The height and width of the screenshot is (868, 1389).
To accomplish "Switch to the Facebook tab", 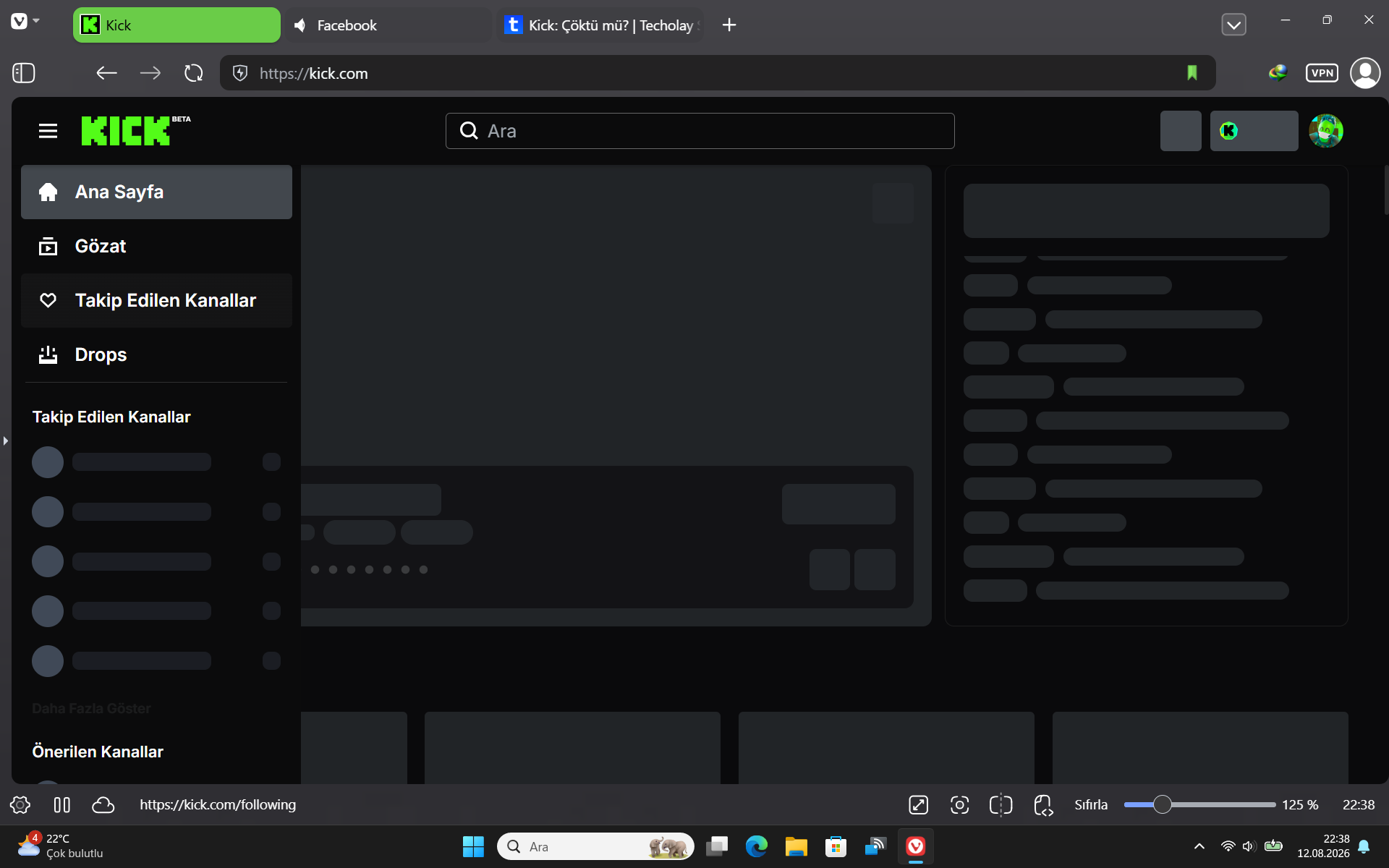I will [388, 25].
